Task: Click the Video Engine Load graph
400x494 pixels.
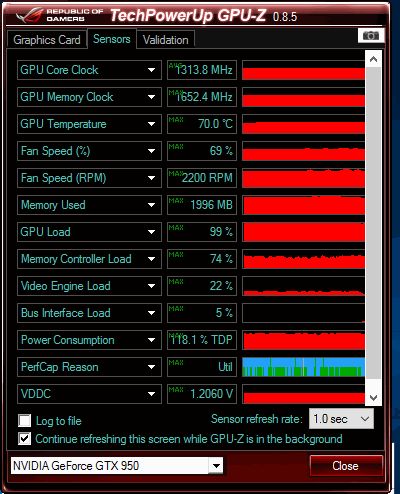Action: [x=303, y=286]
